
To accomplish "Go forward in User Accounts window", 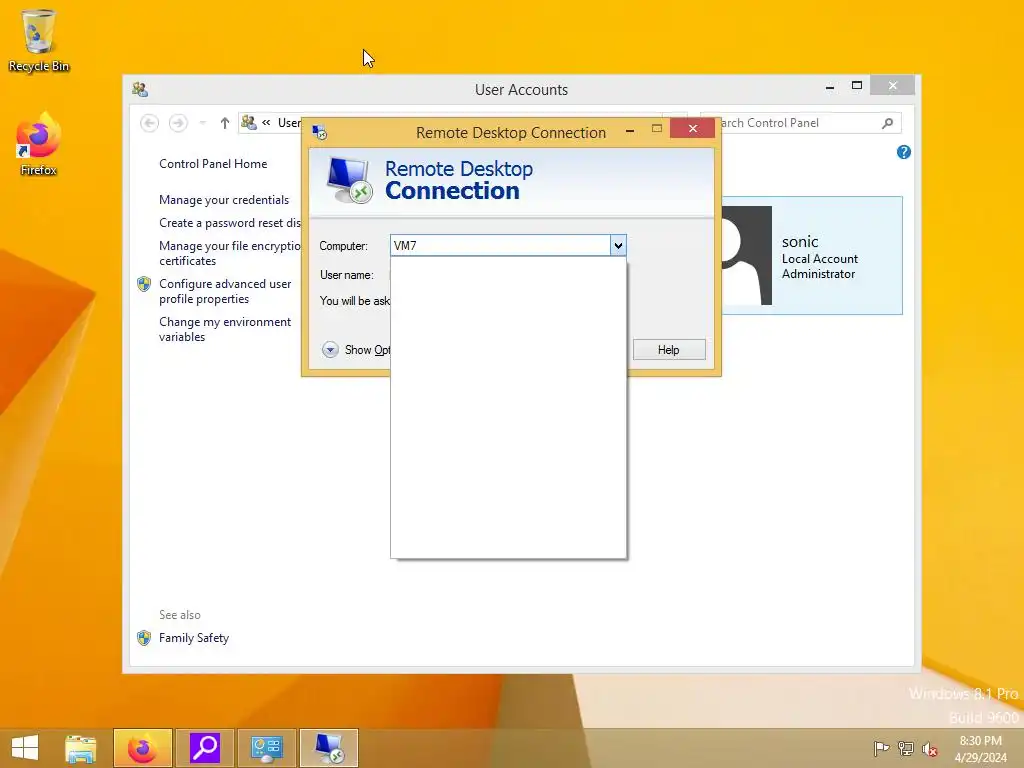I will [178, 123].
